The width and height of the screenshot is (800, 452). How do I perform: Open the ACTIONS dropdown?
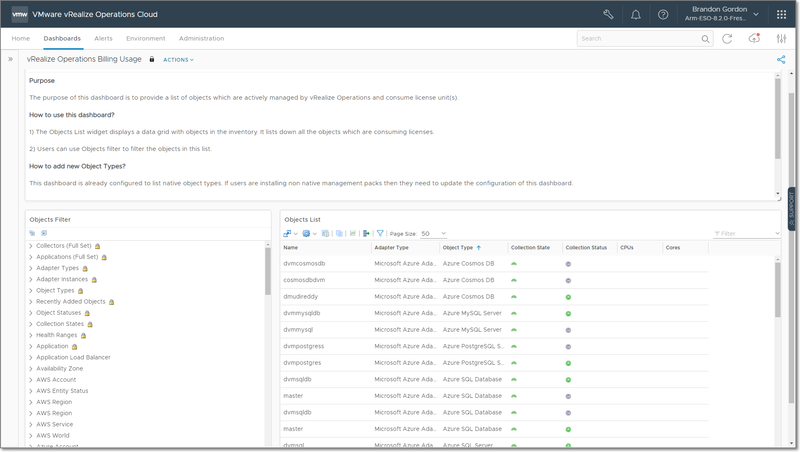(179, 60)
